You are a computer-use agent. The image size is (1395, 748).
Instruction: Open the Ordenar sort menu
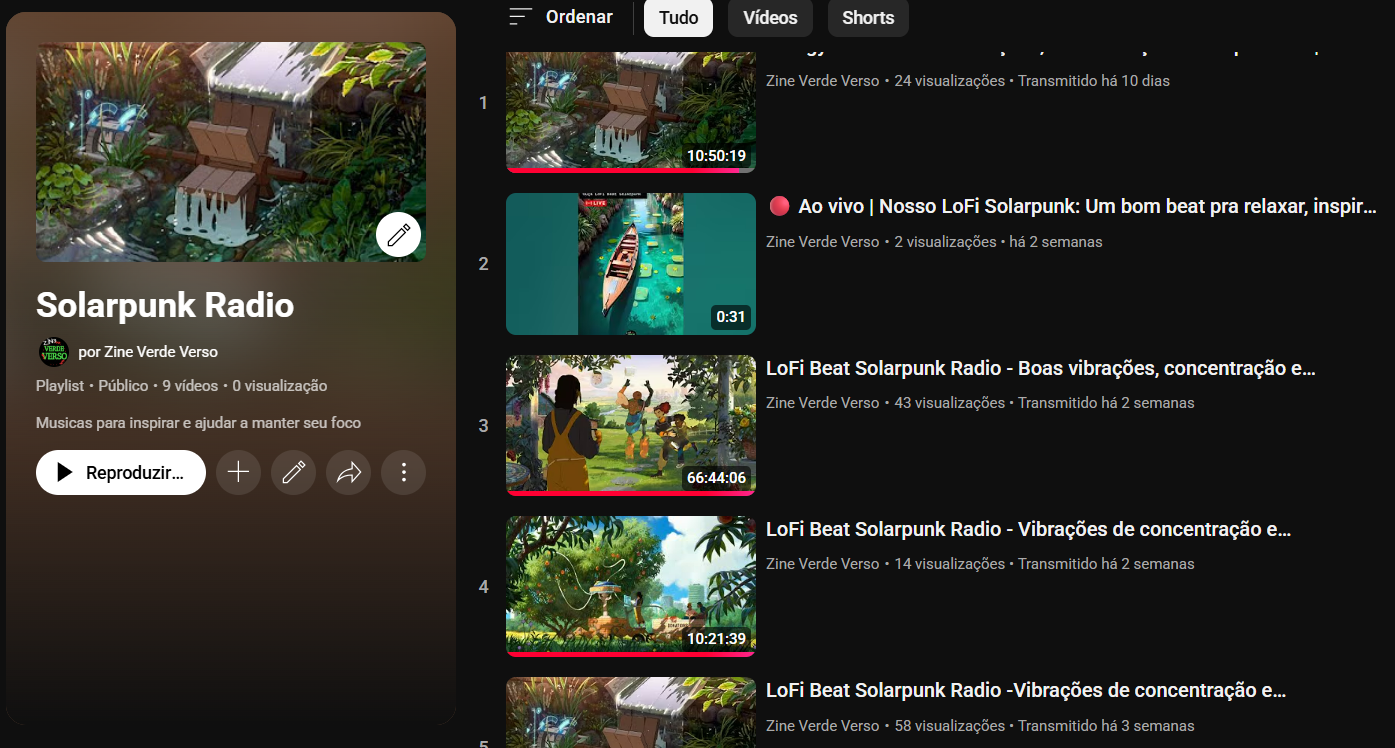(x=560, y=17)
